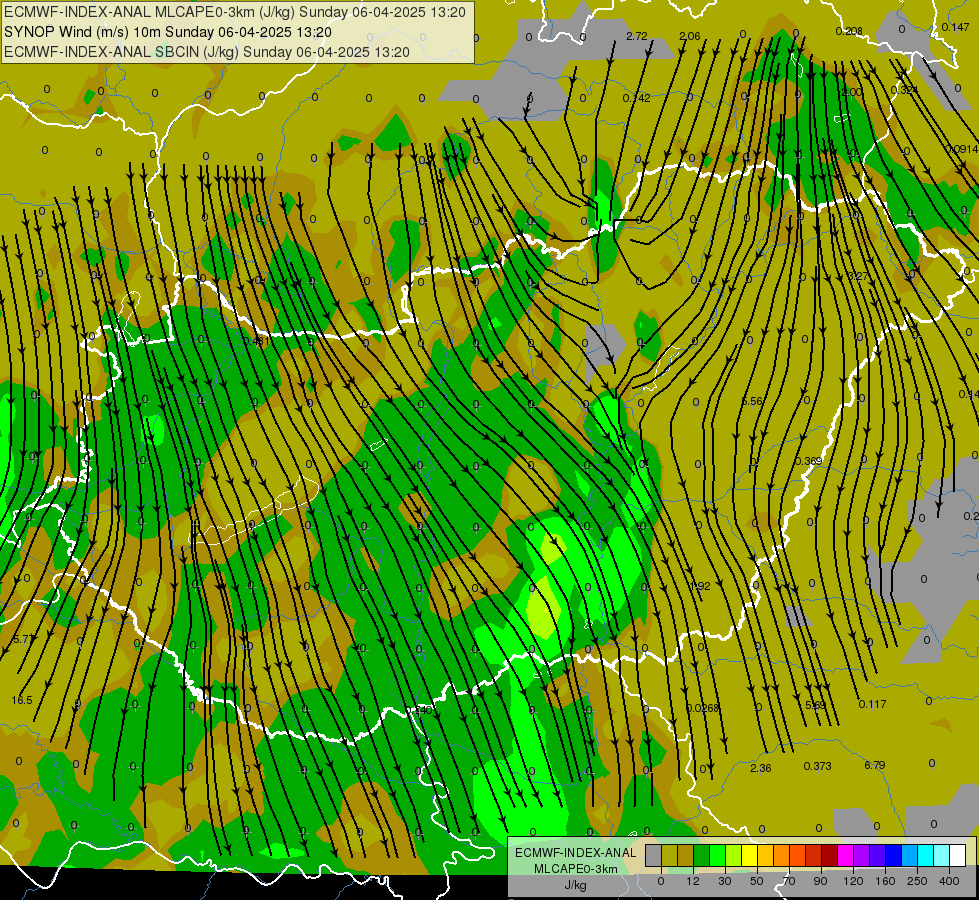This screenshot has height=900, width=979.
Task: Click the 0.0914 value at right edge
Action: click(x=962, y=149)
